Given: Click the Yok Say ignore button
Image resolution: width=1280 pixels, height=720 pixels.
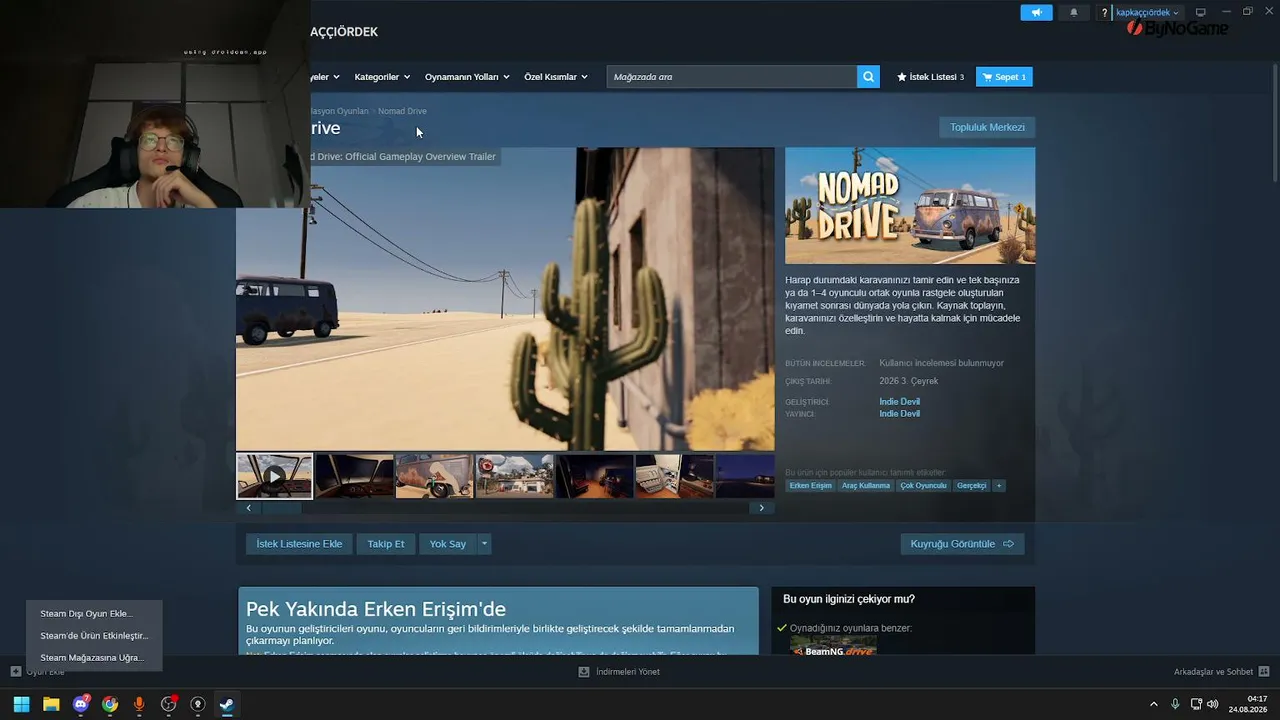Looking at the screenshot, I should click(x=448, y=544).
